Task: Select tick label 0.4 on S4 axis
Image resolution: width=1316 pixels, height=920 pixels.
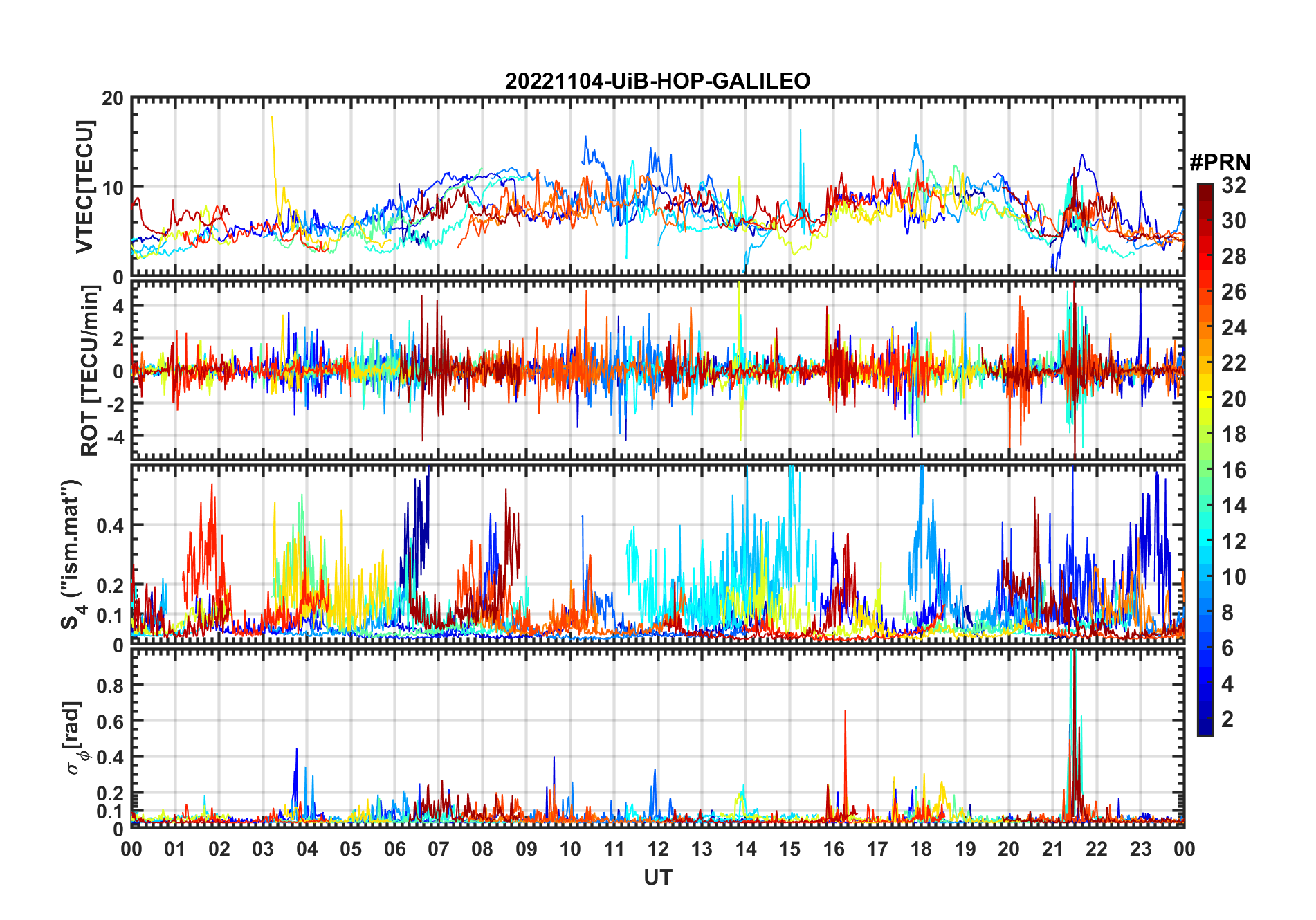Action: (x=109, y=525)
